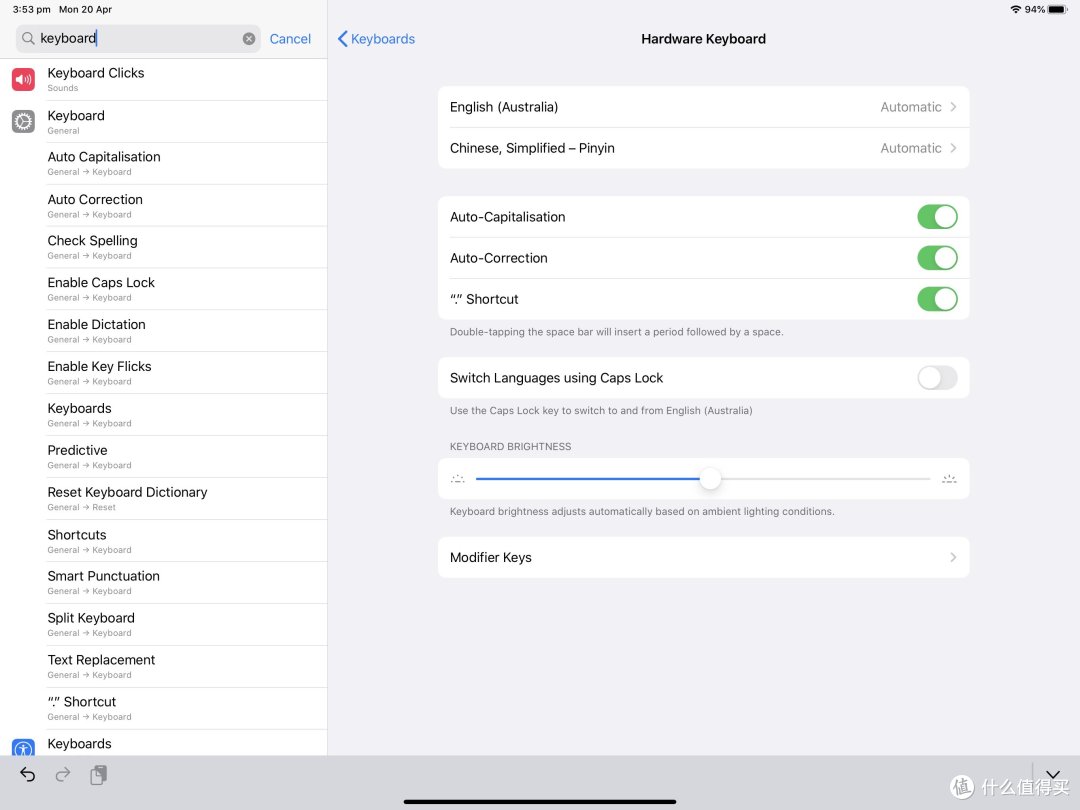Turn off the "." Shortcut switch
This screenshot has width=1080, height=810.
point(937,300)
